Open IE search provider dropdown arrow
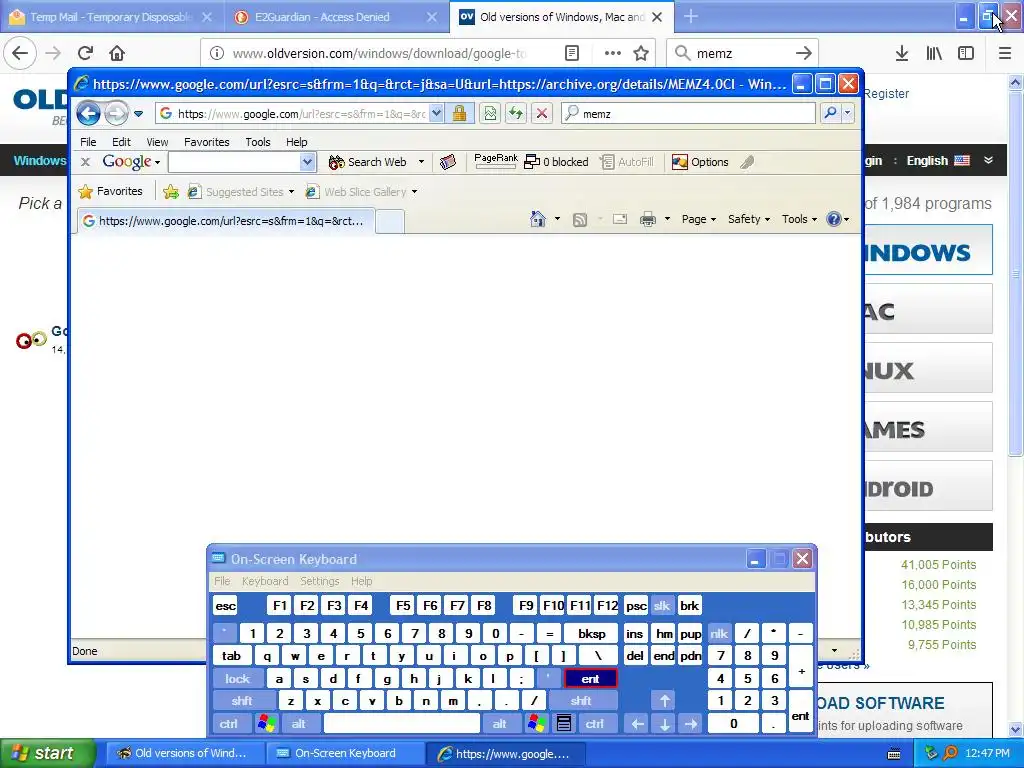The height and width of the screenshot is (768, 1024). (x=848, y=114)
